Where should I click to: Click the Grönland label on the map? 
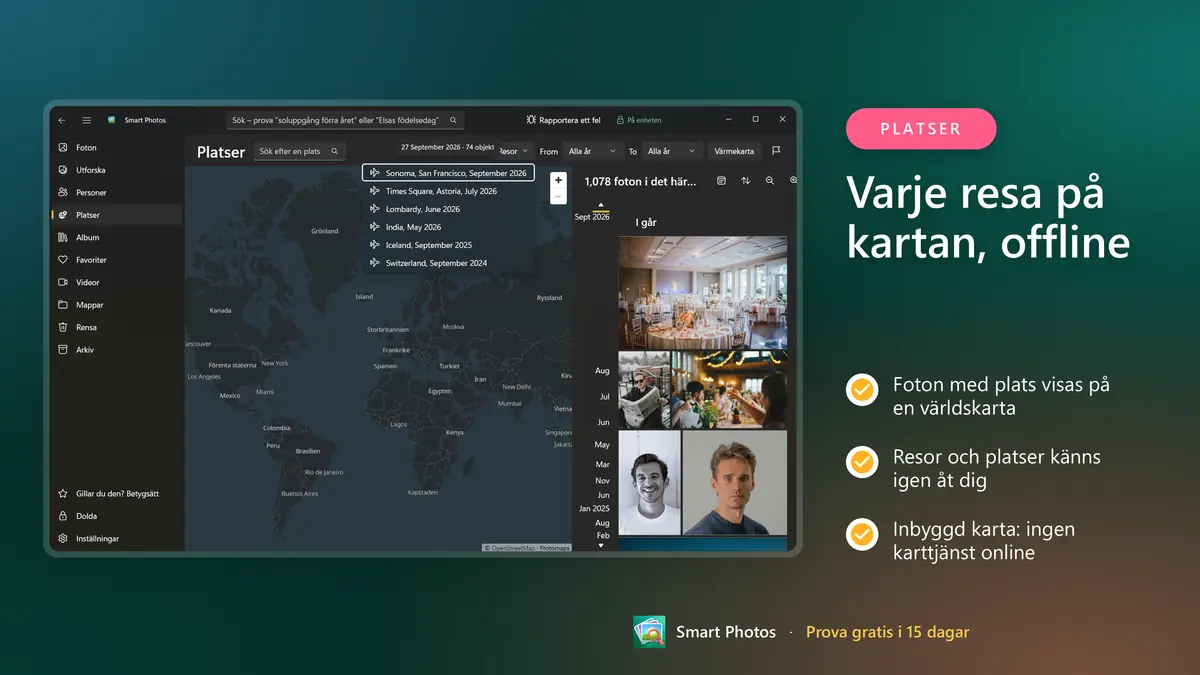[325, 231]
